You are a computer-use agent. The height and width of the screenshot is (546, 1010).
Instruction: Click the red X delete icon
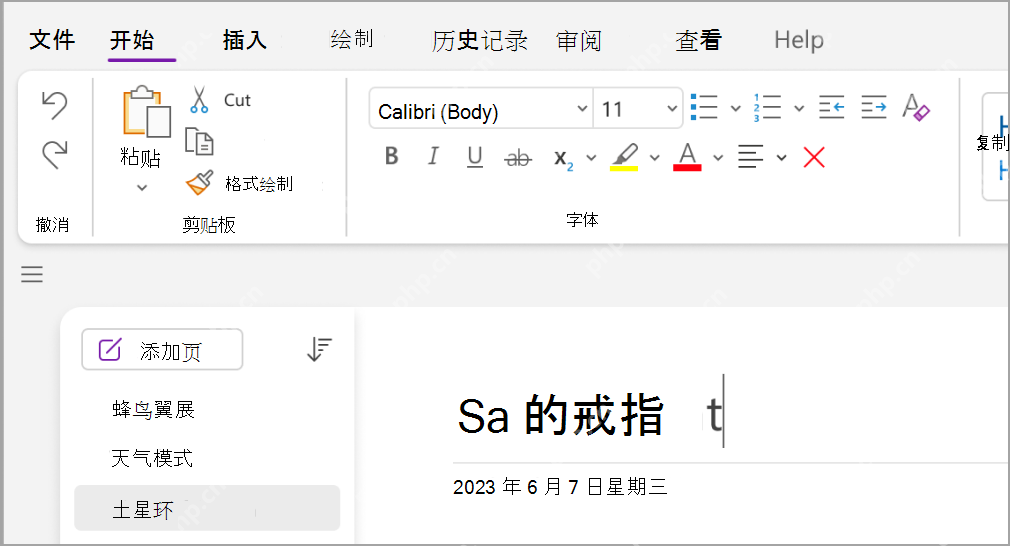point(814,157)
